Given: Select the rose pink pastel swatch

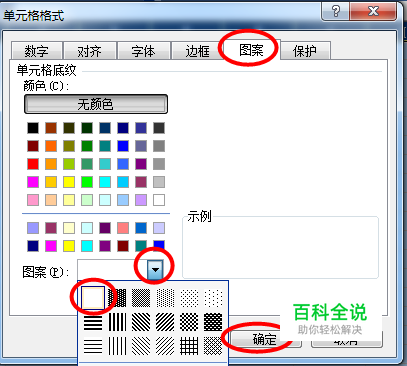Looking at the screenshot, I should (33, 200).
